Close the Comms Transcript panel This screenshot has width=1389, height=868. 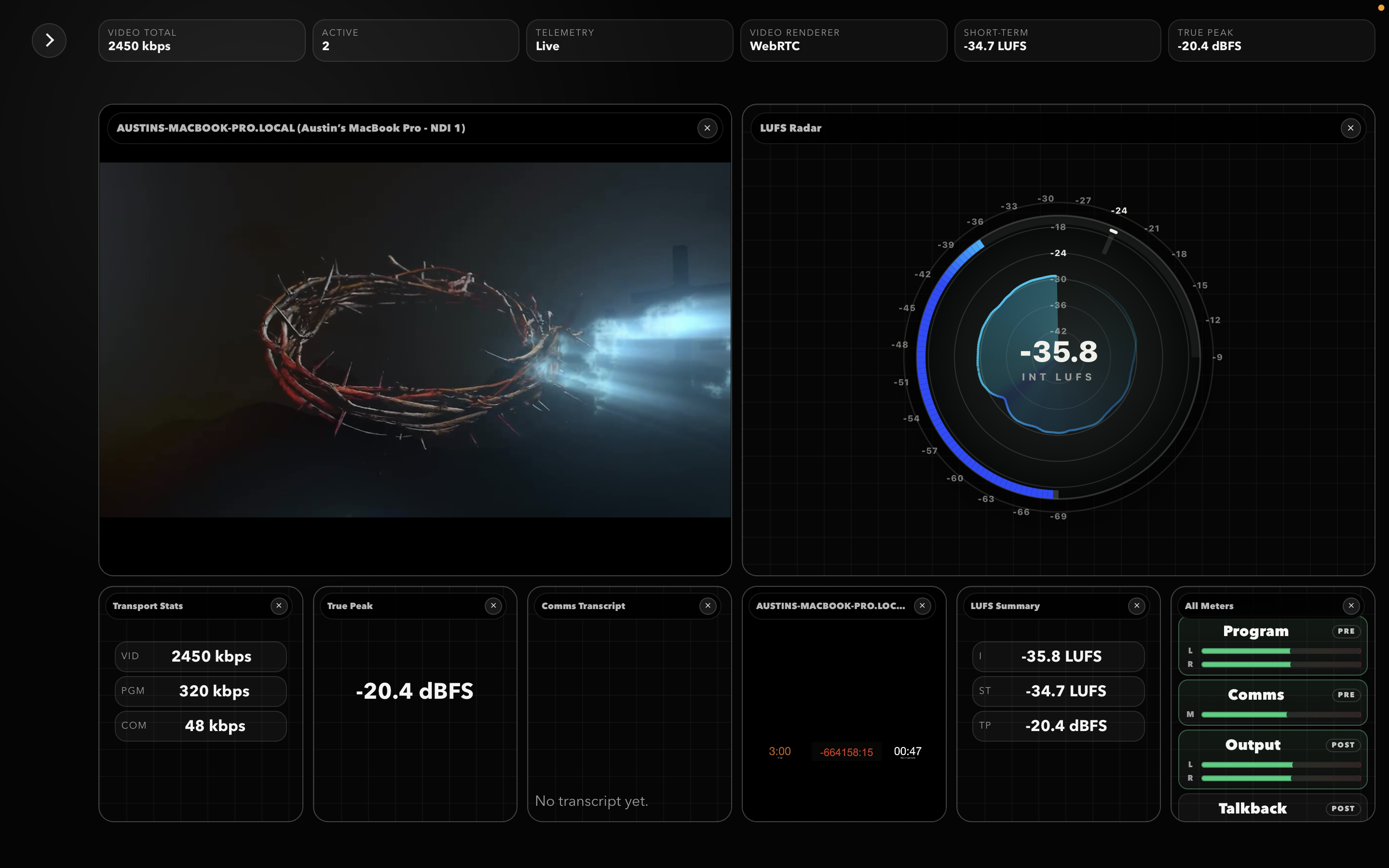(x=708, y=606)
